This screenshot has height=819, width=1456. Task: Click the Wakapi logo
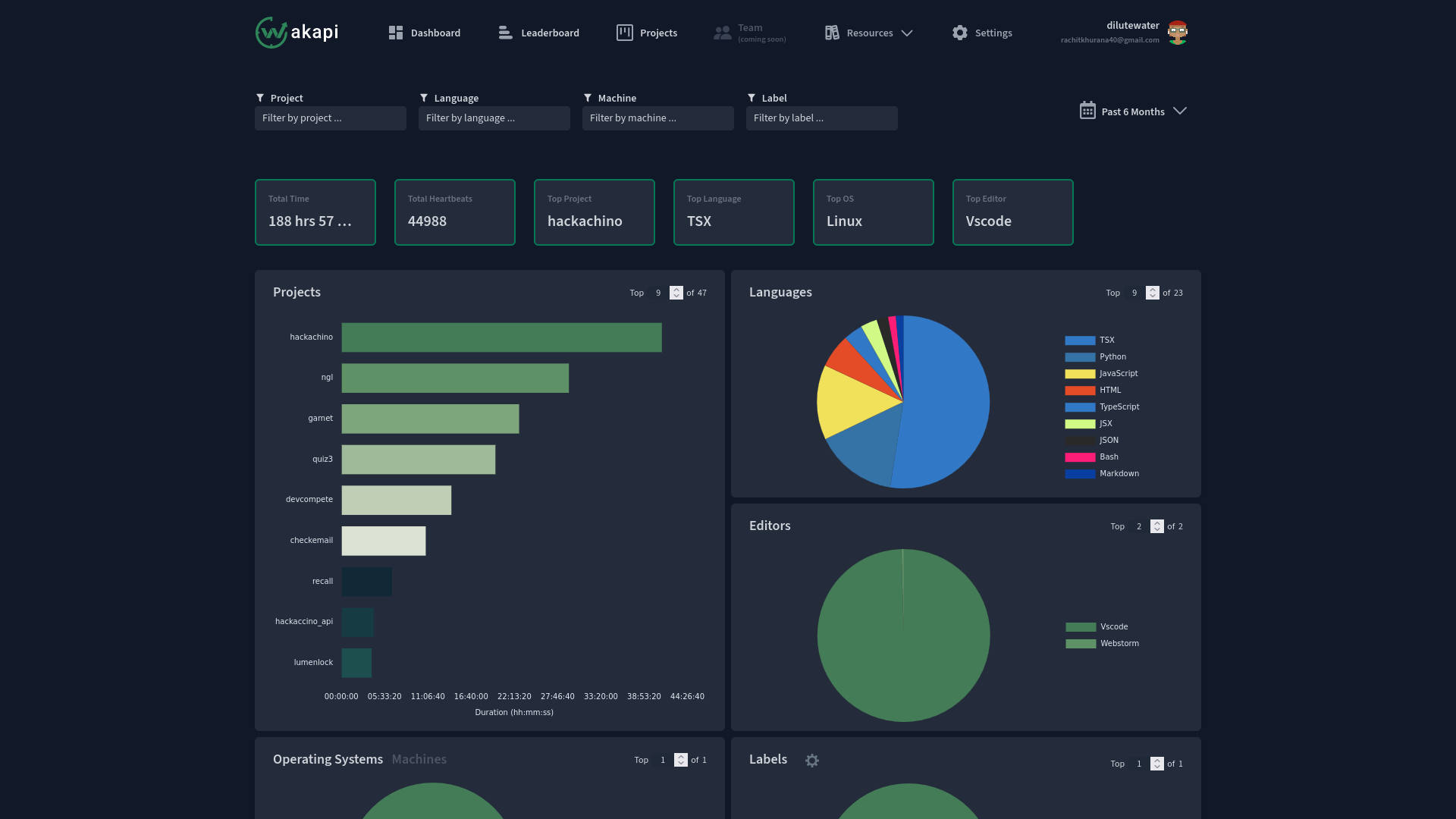pos(297,33)
